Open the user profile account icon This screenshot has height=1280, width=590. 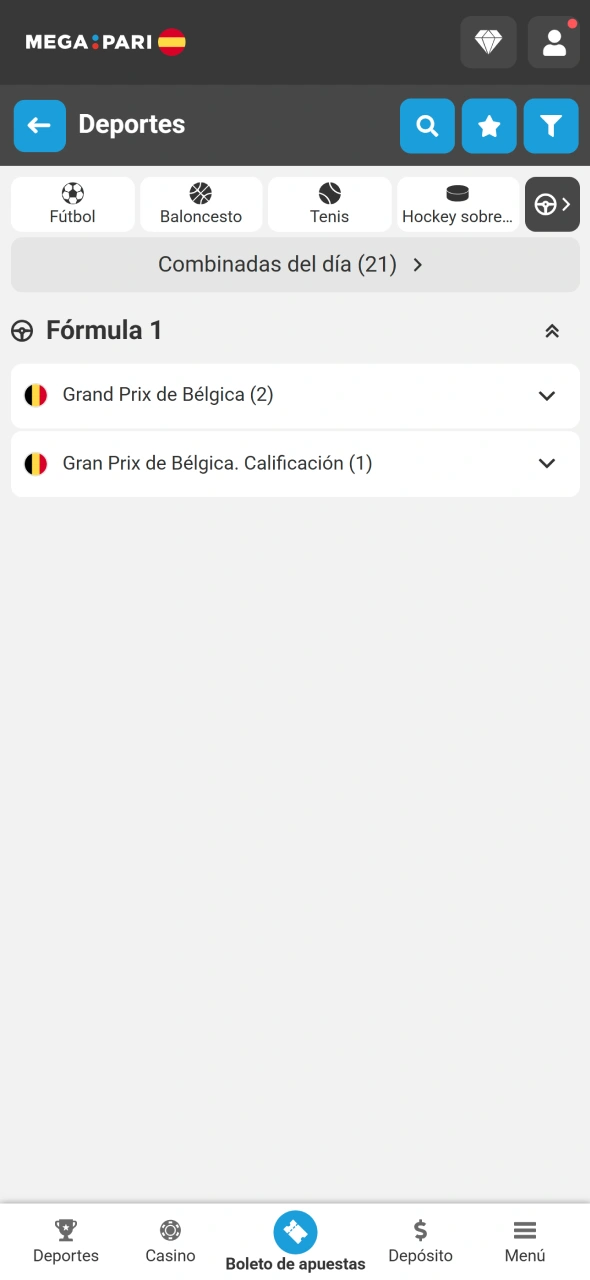(554, 42)
